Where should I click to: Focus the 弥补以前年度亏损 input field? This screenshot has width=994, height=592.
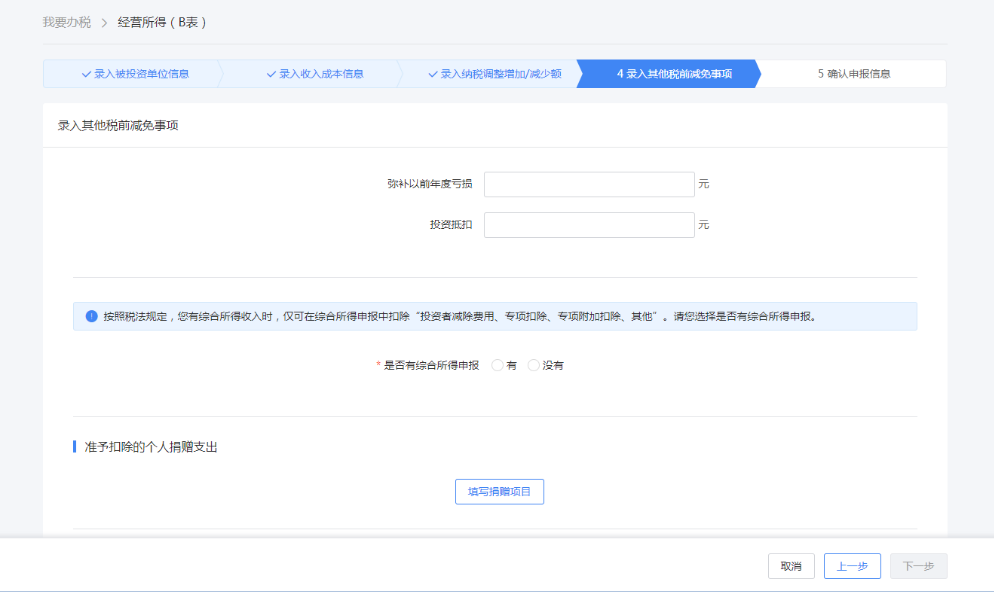click(589, 185)
